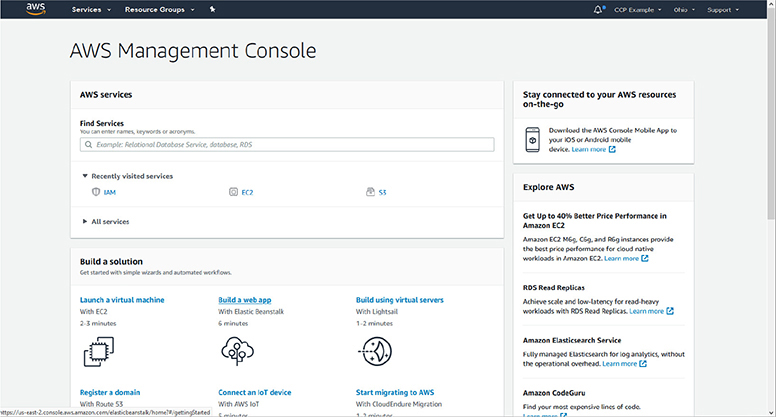Click the mobile phone app icon

[x=533, y=139]
